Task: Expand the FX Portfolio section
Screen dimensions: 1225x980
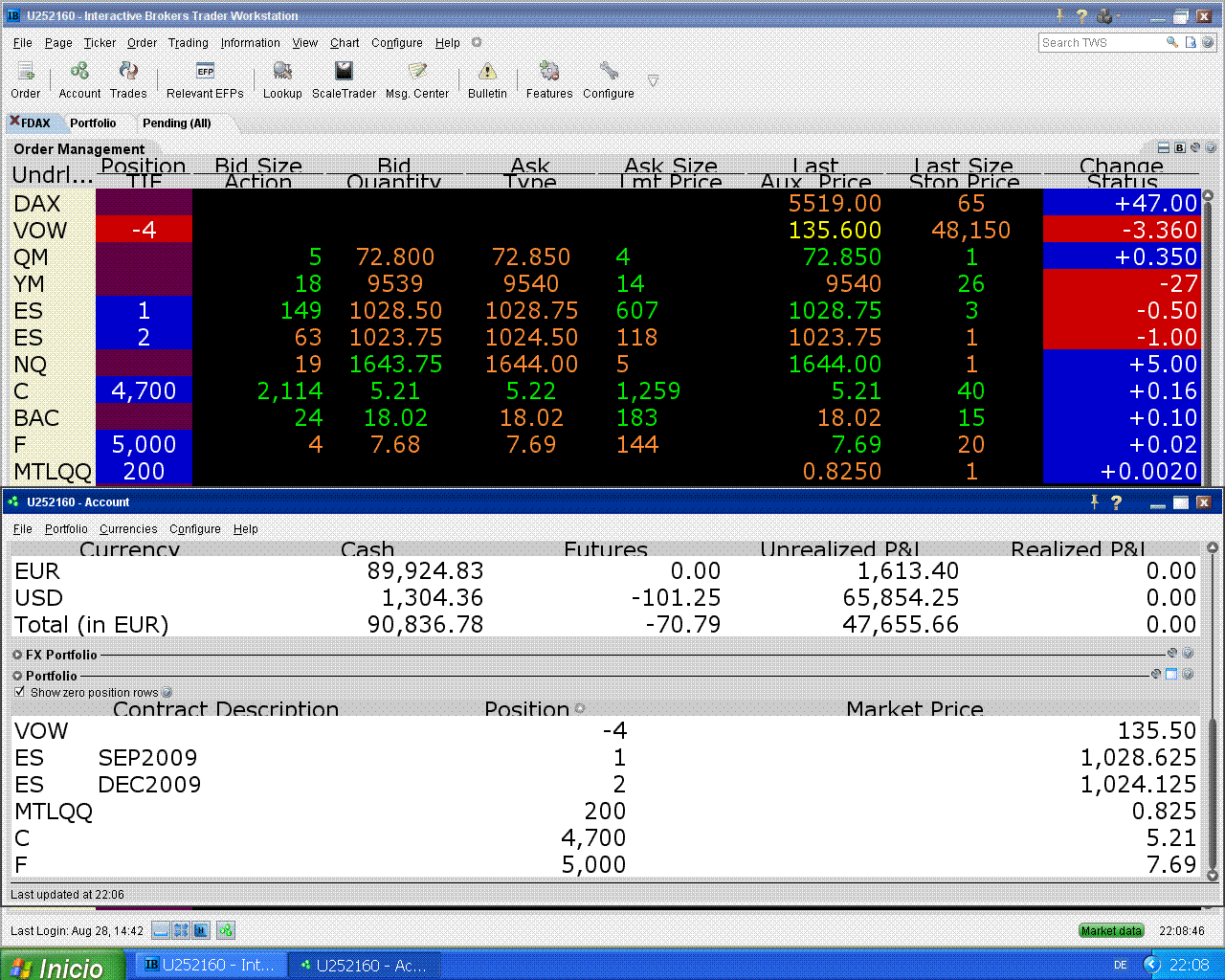Action: (x=17, y=656)
